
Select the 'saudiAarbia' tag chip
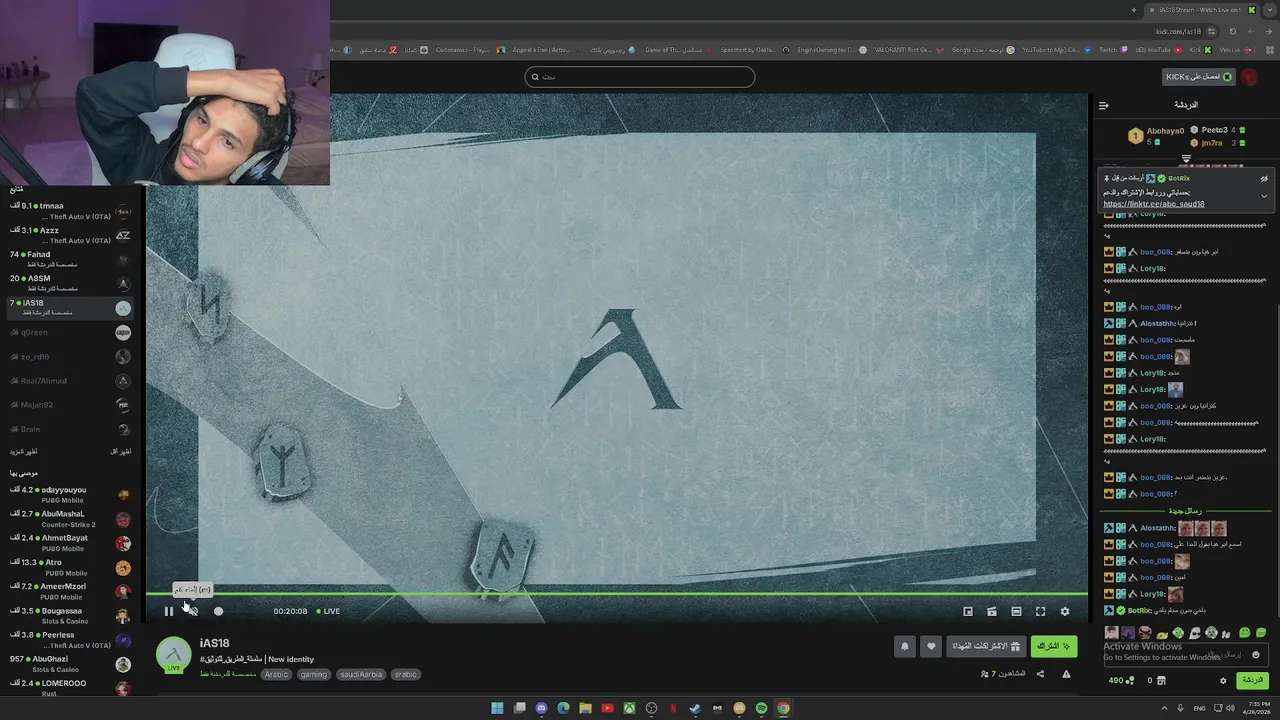point(361,674)
